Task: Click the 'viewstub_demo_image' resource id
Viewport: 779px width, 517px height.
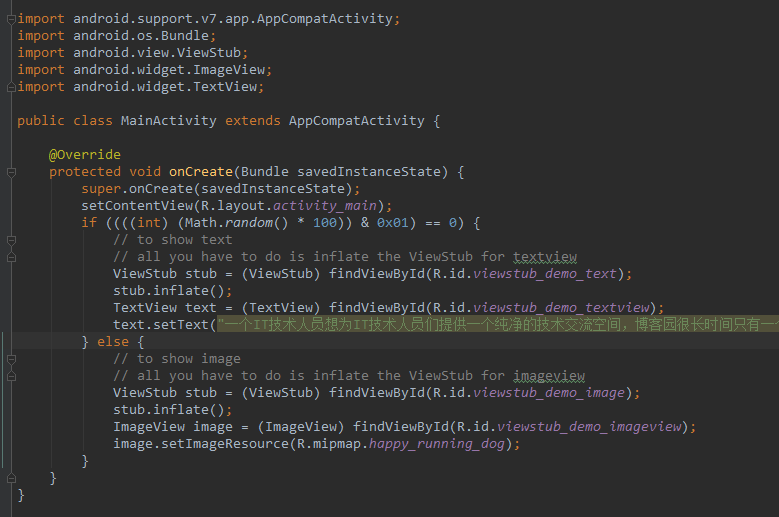Action: pyautogui.click(x=548, y=392)
